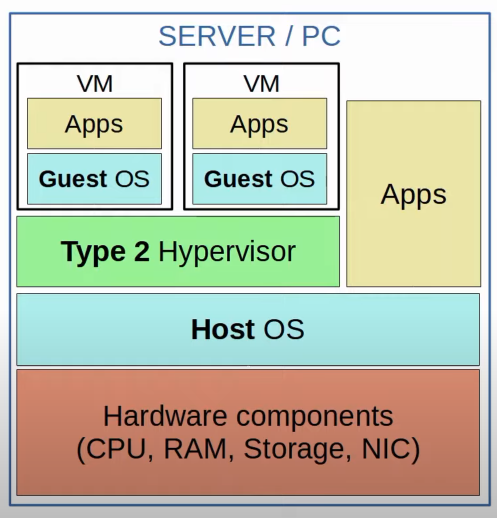Screen dimensions: 497x518
Task: Click the Host OS layer
Action: pyautogui.click(x=248, y=329)
